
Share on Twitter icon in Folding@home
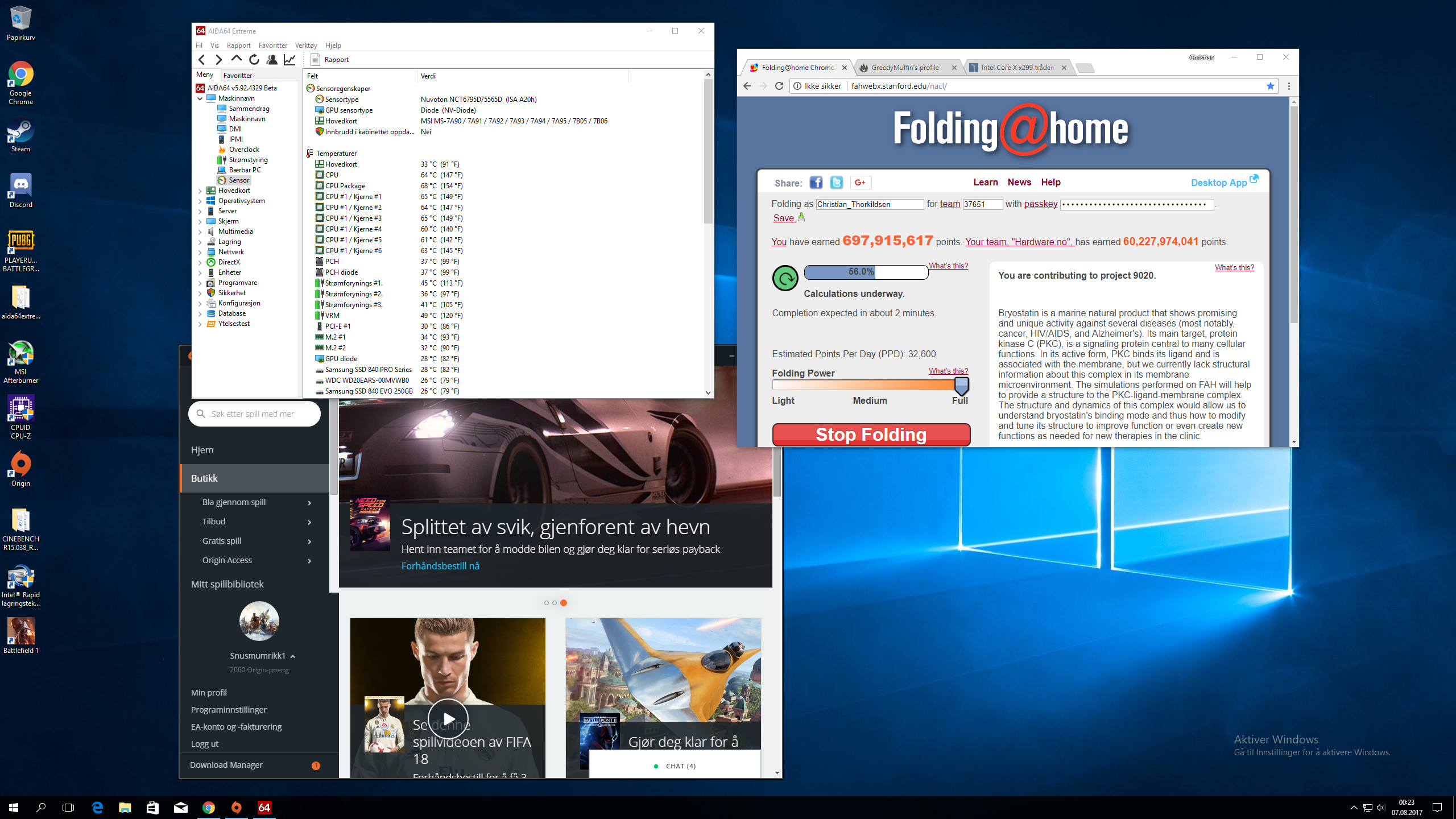coord(836,183)
